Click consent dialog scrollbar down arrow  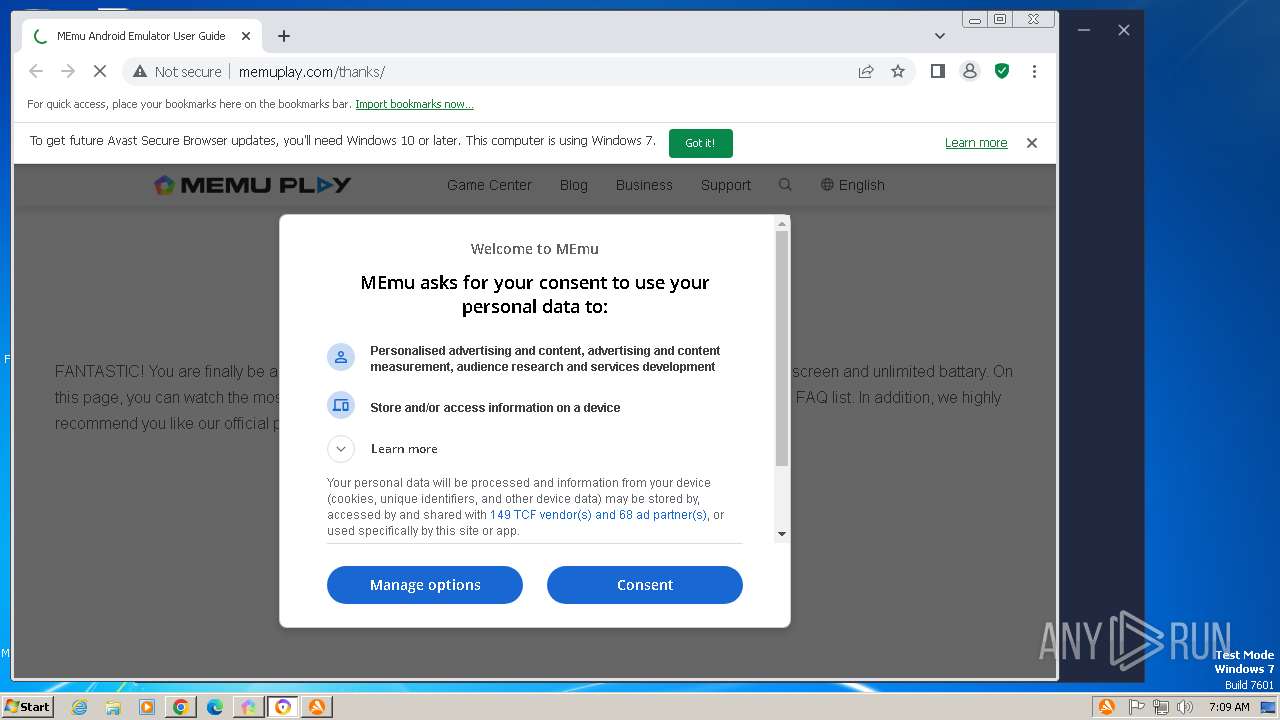point(782,534)
